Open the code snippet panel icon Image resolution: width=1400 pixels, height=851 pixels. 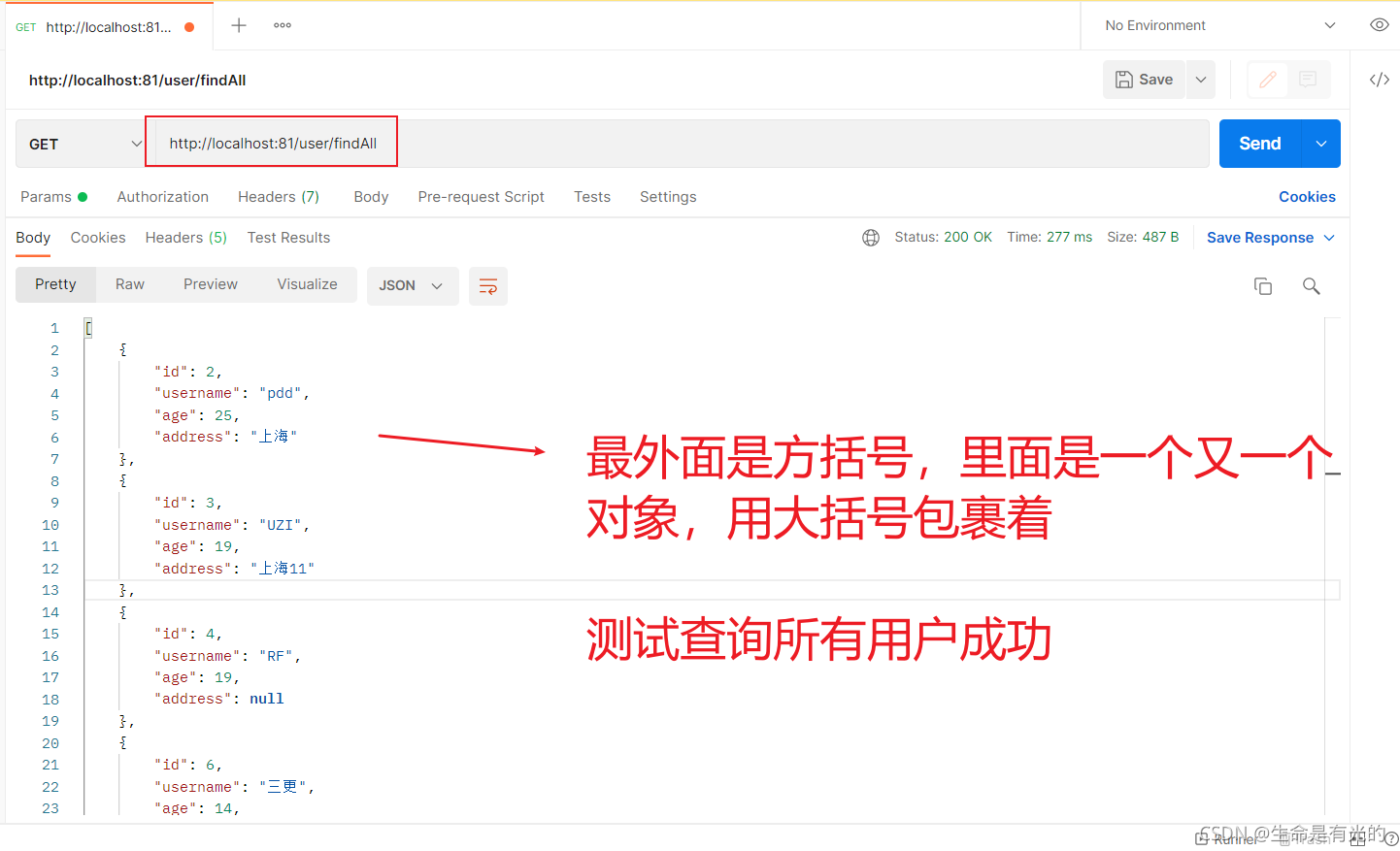click(x=1379, y=80)
